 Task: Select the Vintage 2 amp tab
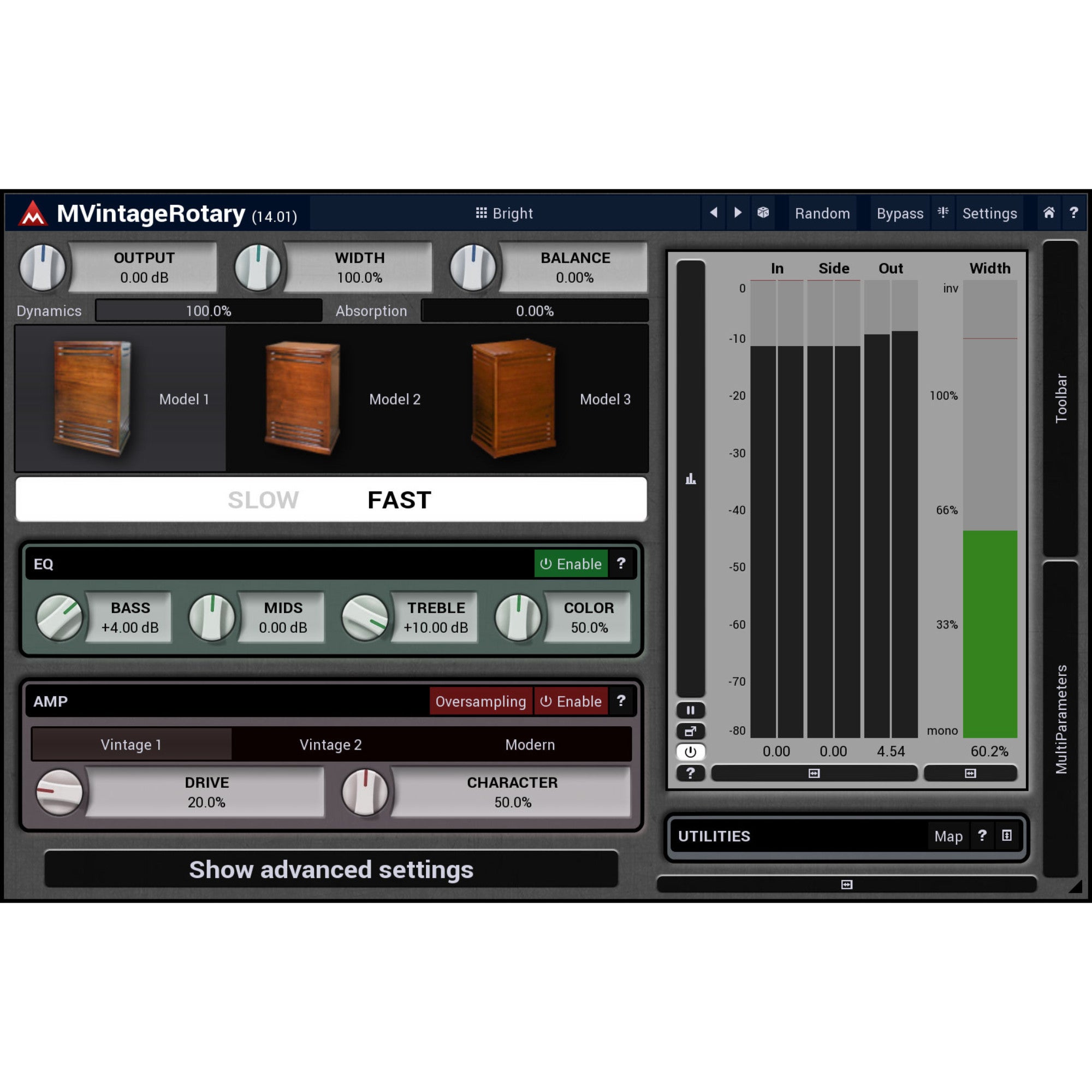coord(331,744)
